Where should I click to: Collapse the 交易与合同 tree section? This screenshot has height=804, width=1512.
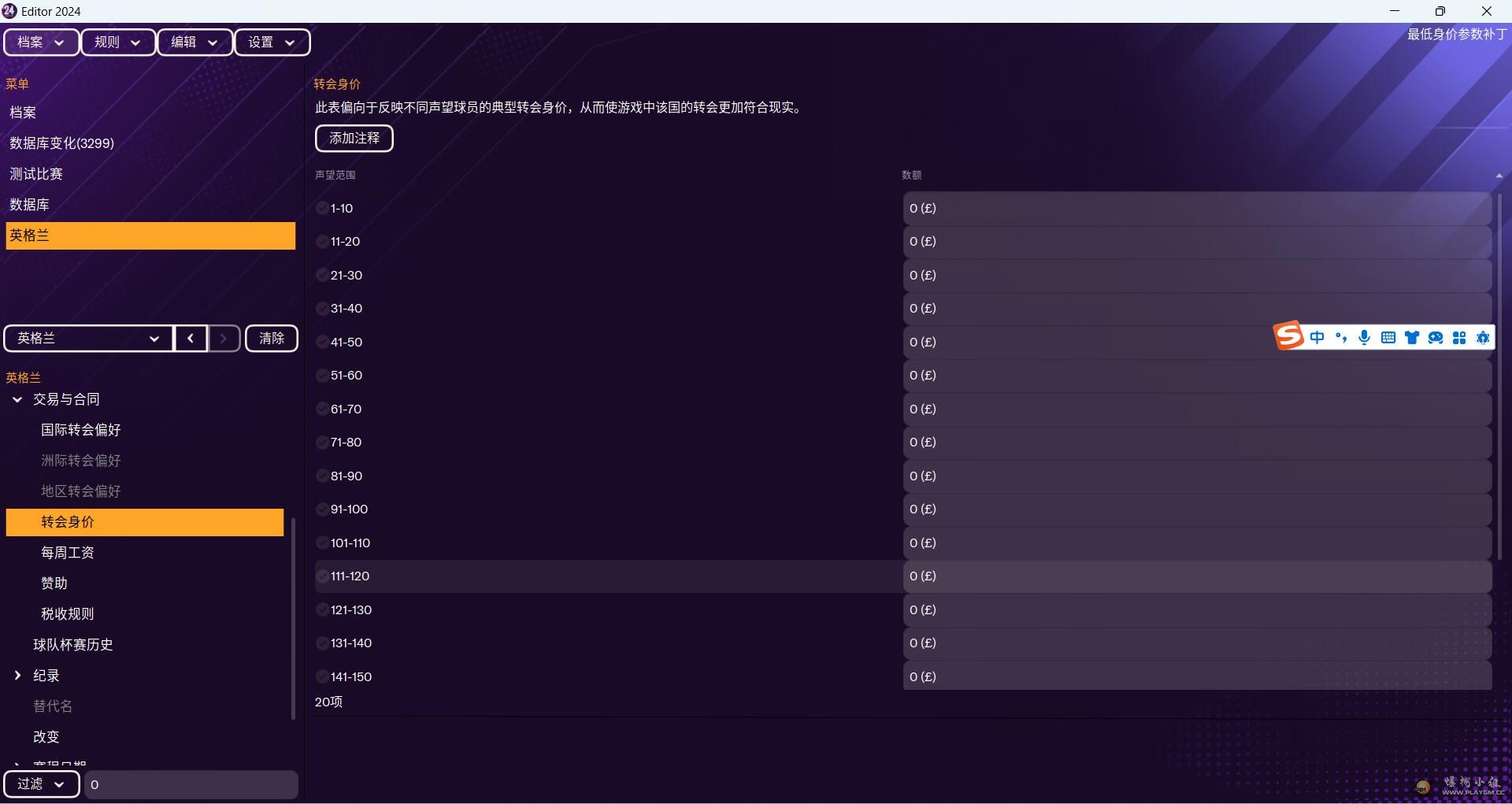[x=17, y=400]
